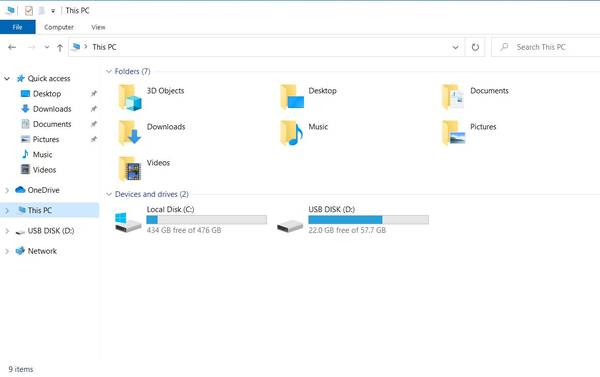Screen dimensions: 600x377
Task: Expand the OneDrive tree node
Action: click(x=7, y=190)
